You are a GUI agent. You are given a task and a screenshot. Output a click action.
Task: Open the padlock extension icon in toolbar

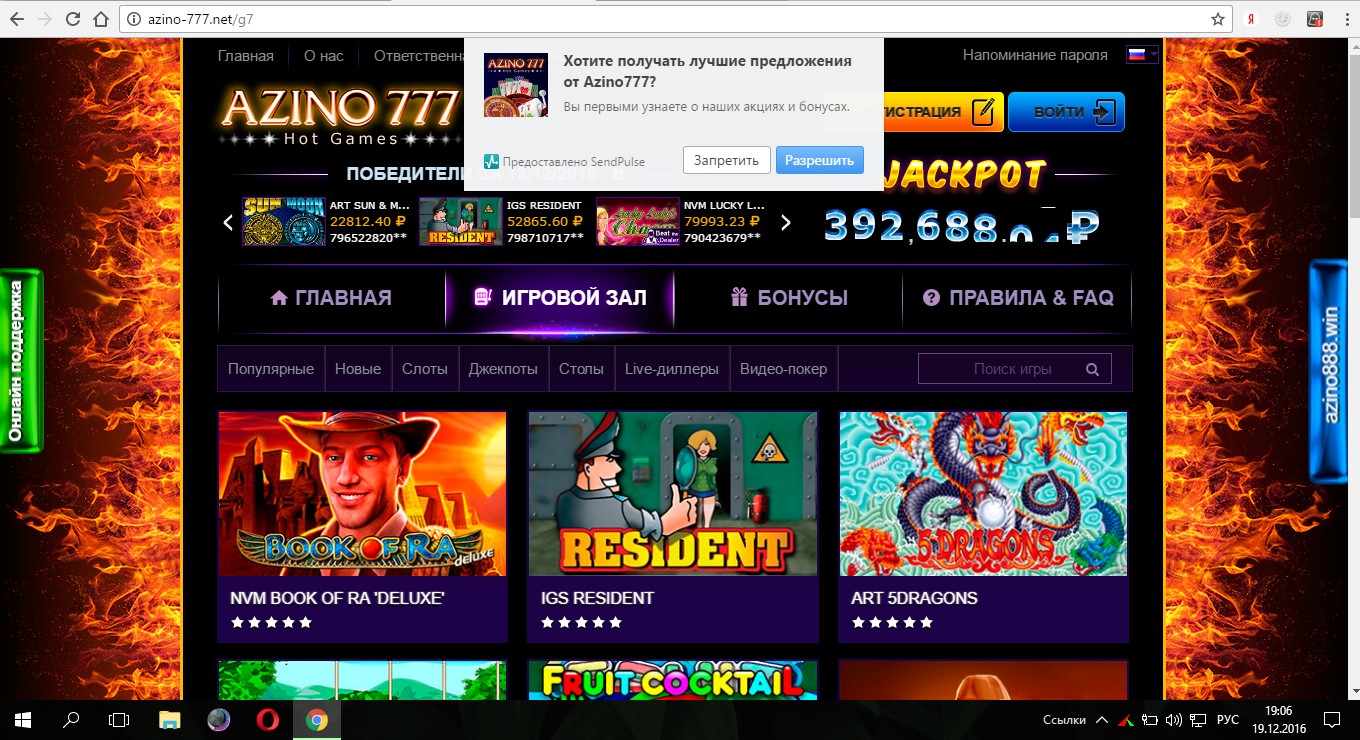tap(1315, 19)
